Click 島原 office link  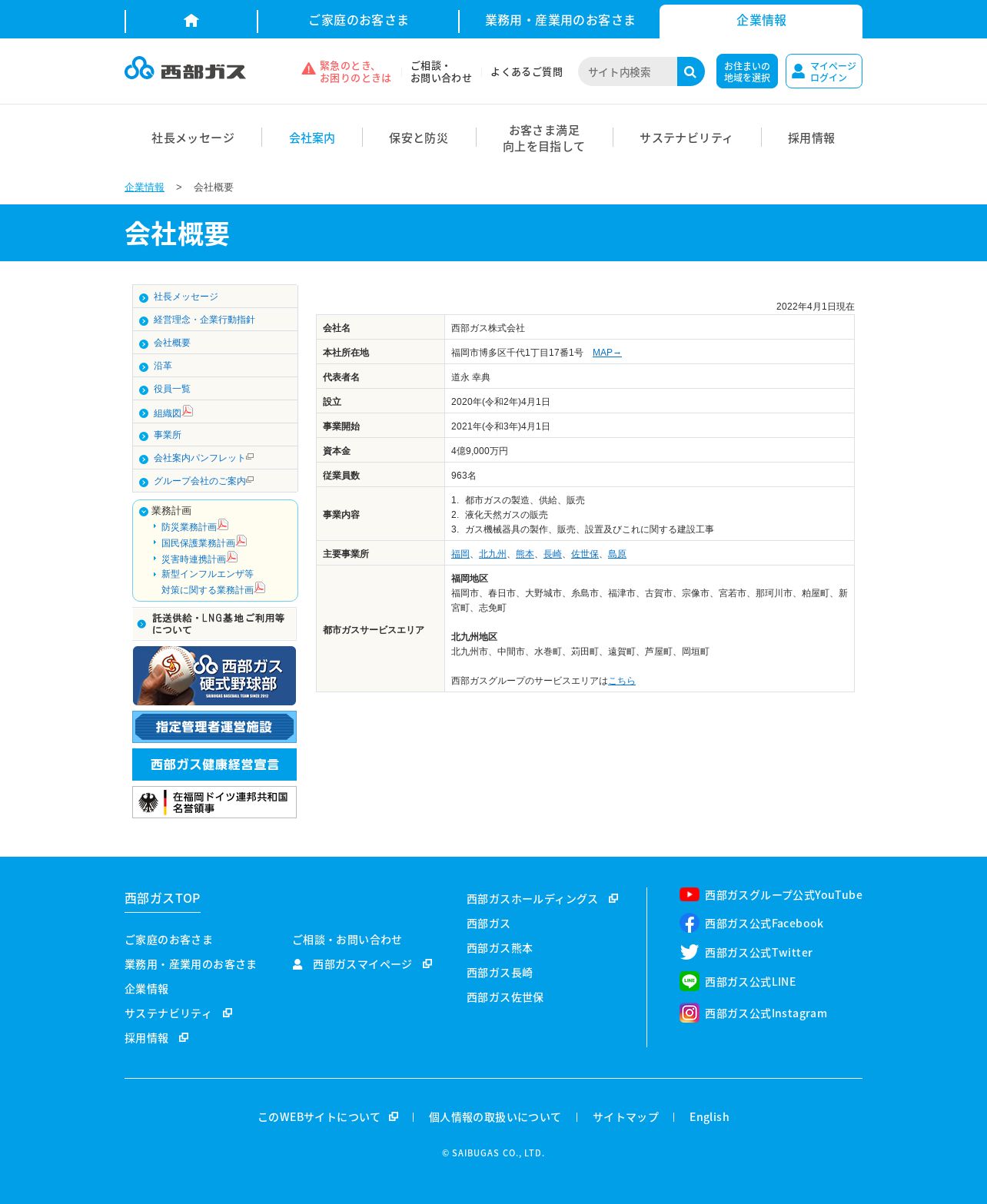click(x=617, y=554)
